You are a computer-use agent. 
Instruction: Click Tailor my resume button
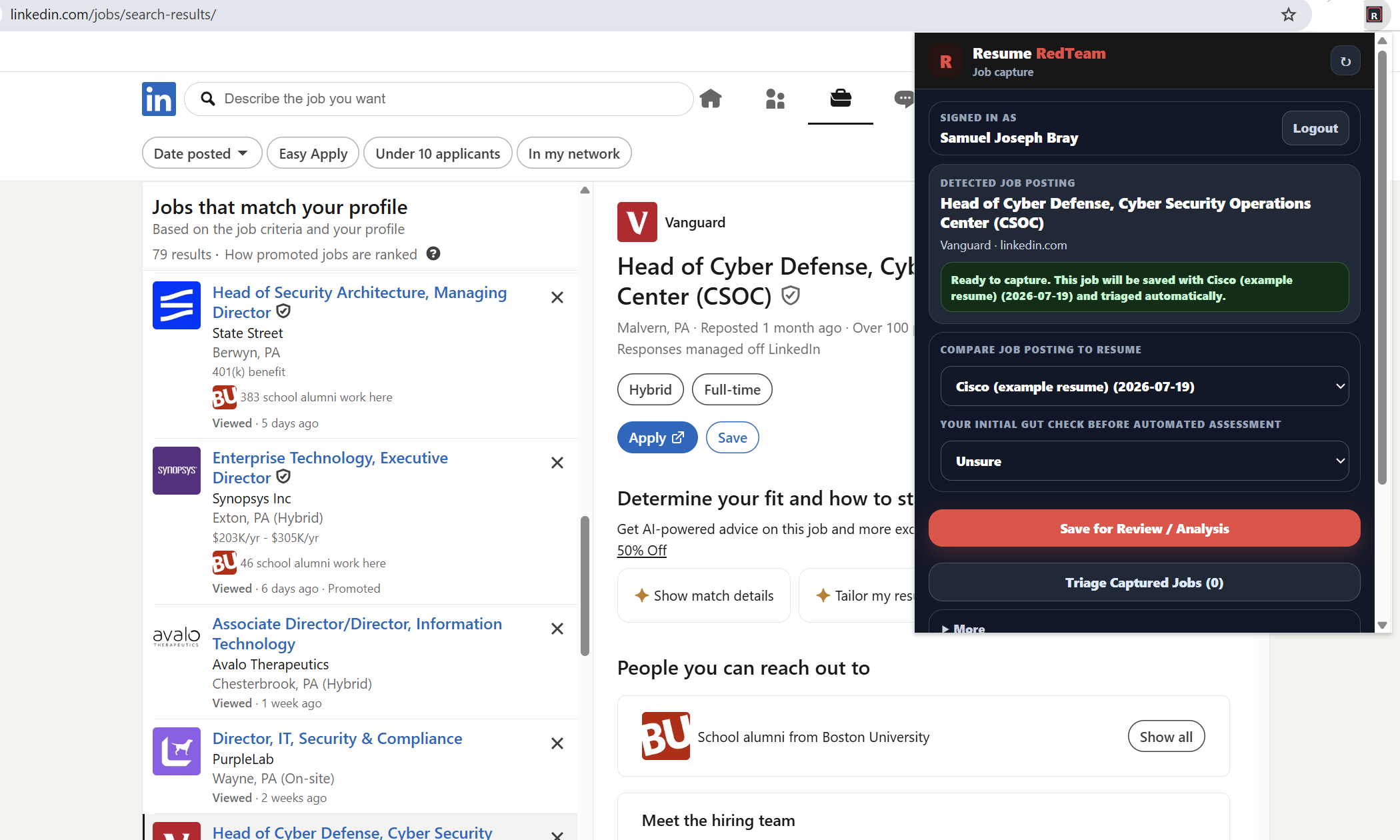(x=857, y=595)
